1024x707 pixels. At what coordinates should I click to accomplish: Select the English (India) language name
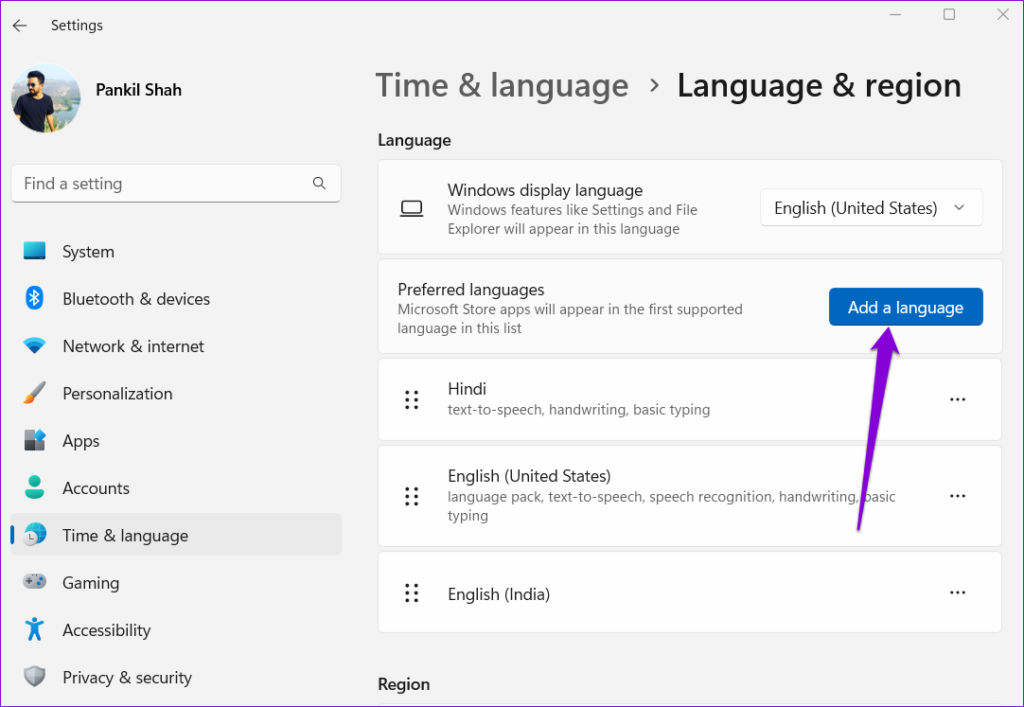pos(499,594)
